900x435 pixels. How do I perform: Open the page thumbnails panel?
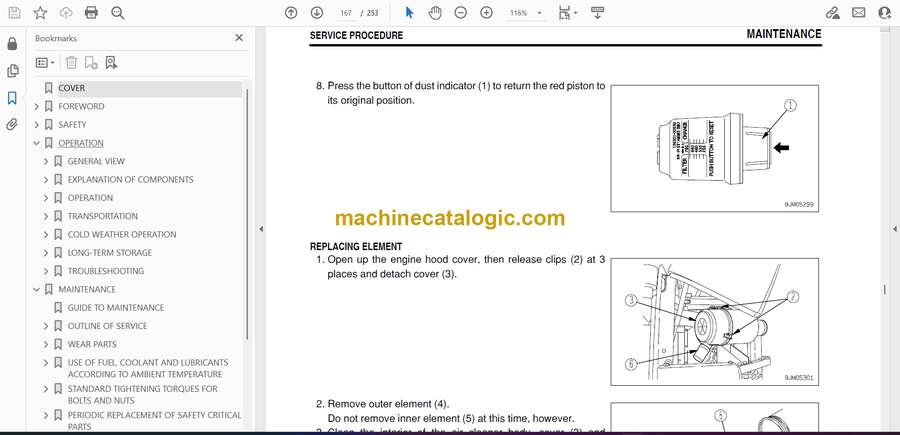(12, 71)
